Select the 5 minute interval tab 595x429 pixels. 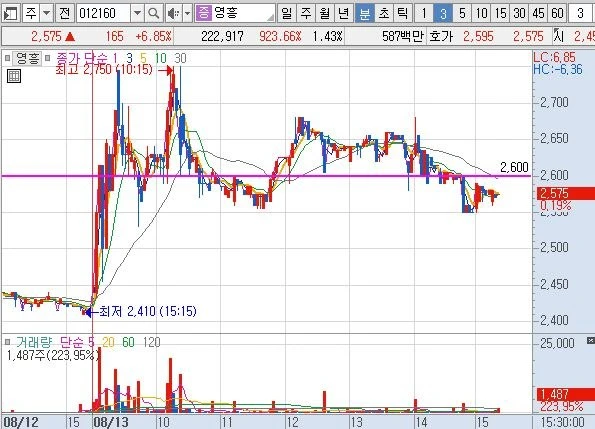[462, 14]
